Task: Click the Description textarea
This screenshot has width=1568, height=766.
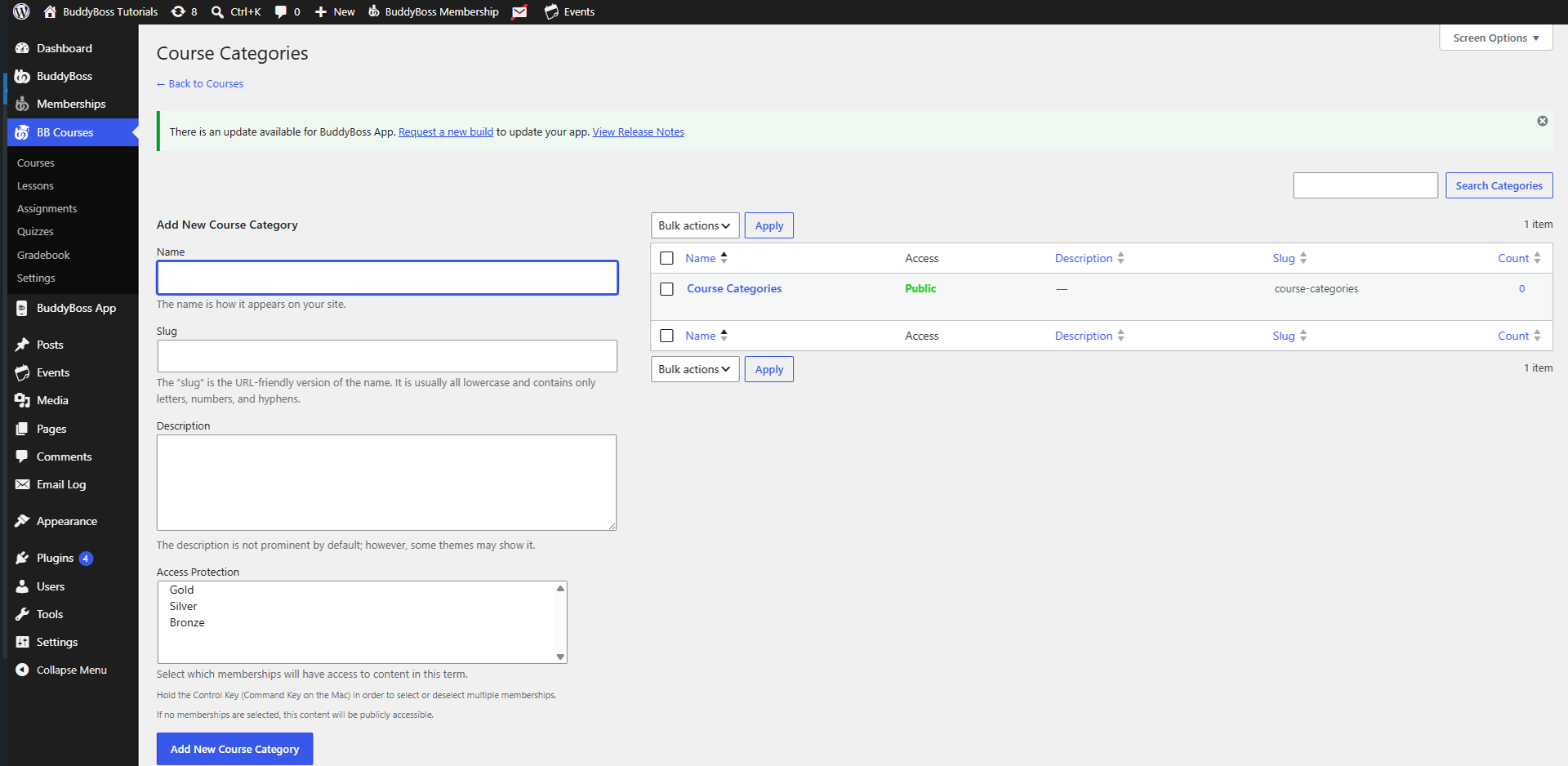Action: click(386, 483)
